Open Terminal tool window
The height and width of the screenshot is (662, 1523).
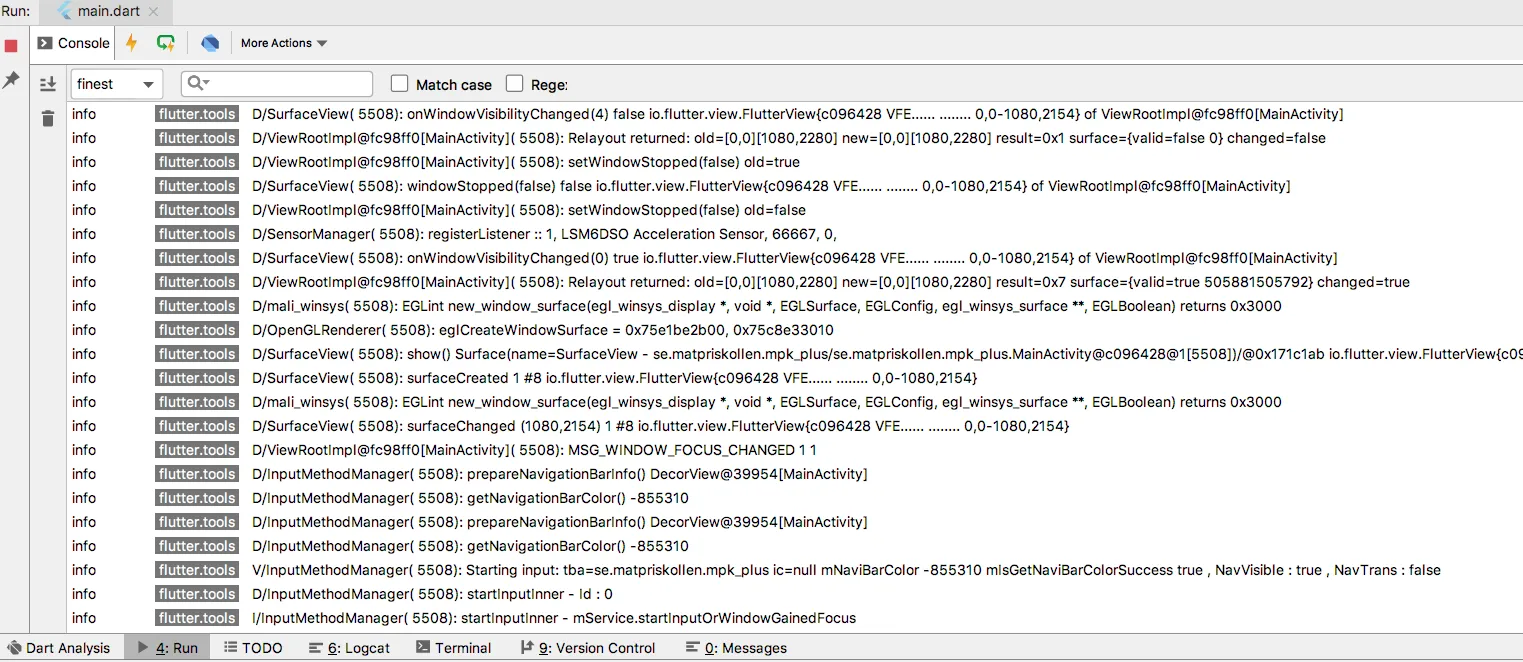point(453,648)
